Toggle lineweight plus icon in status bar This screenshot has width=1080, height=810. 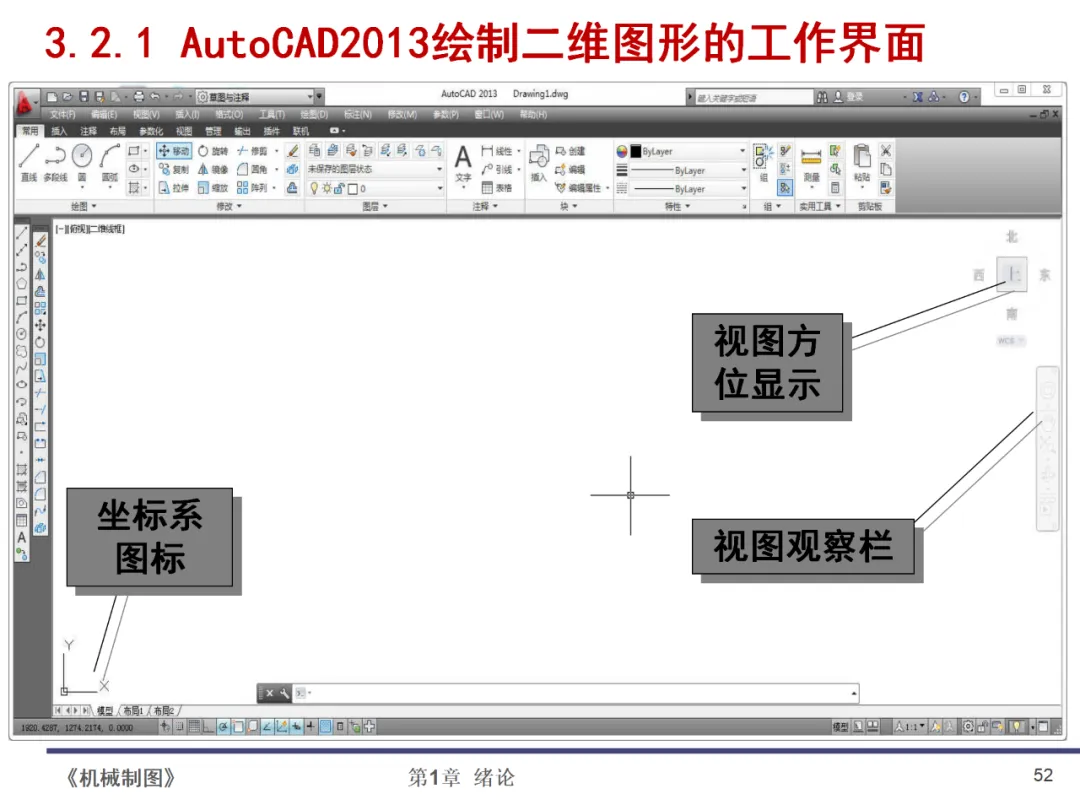coord(311,727)
